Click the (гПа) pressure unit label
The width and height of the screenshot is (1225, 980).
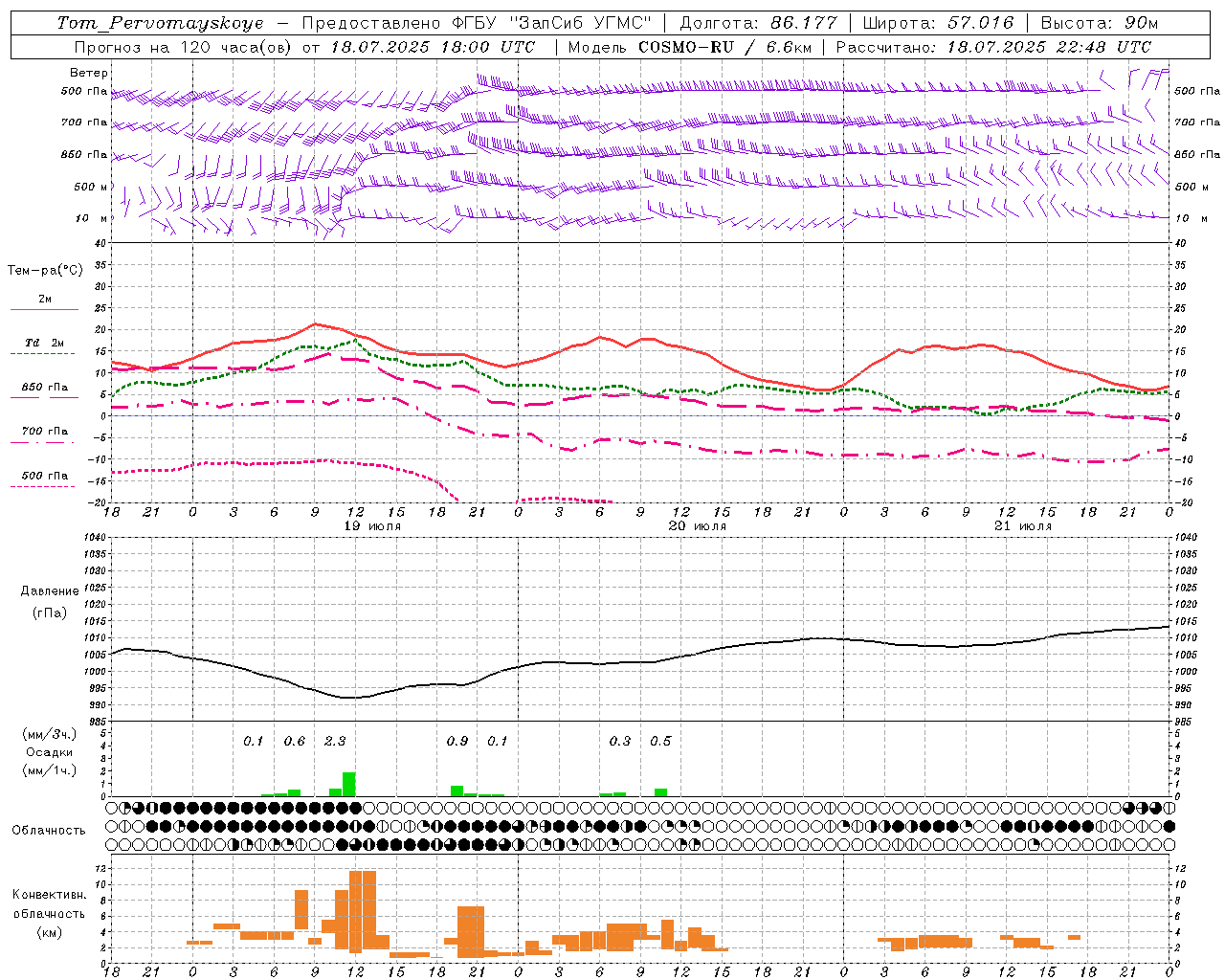(50, 613)
